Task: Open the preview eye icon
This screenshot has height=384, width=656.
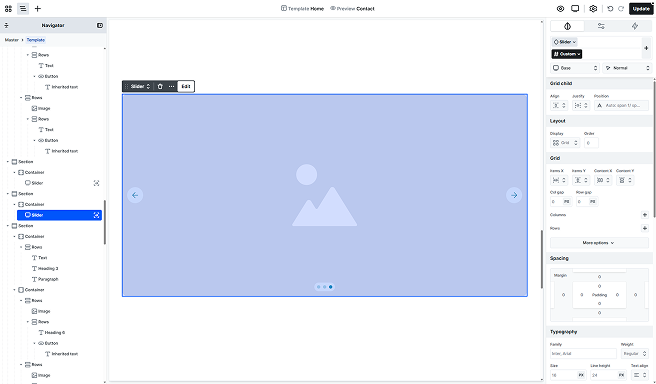Action: point(560,8)
